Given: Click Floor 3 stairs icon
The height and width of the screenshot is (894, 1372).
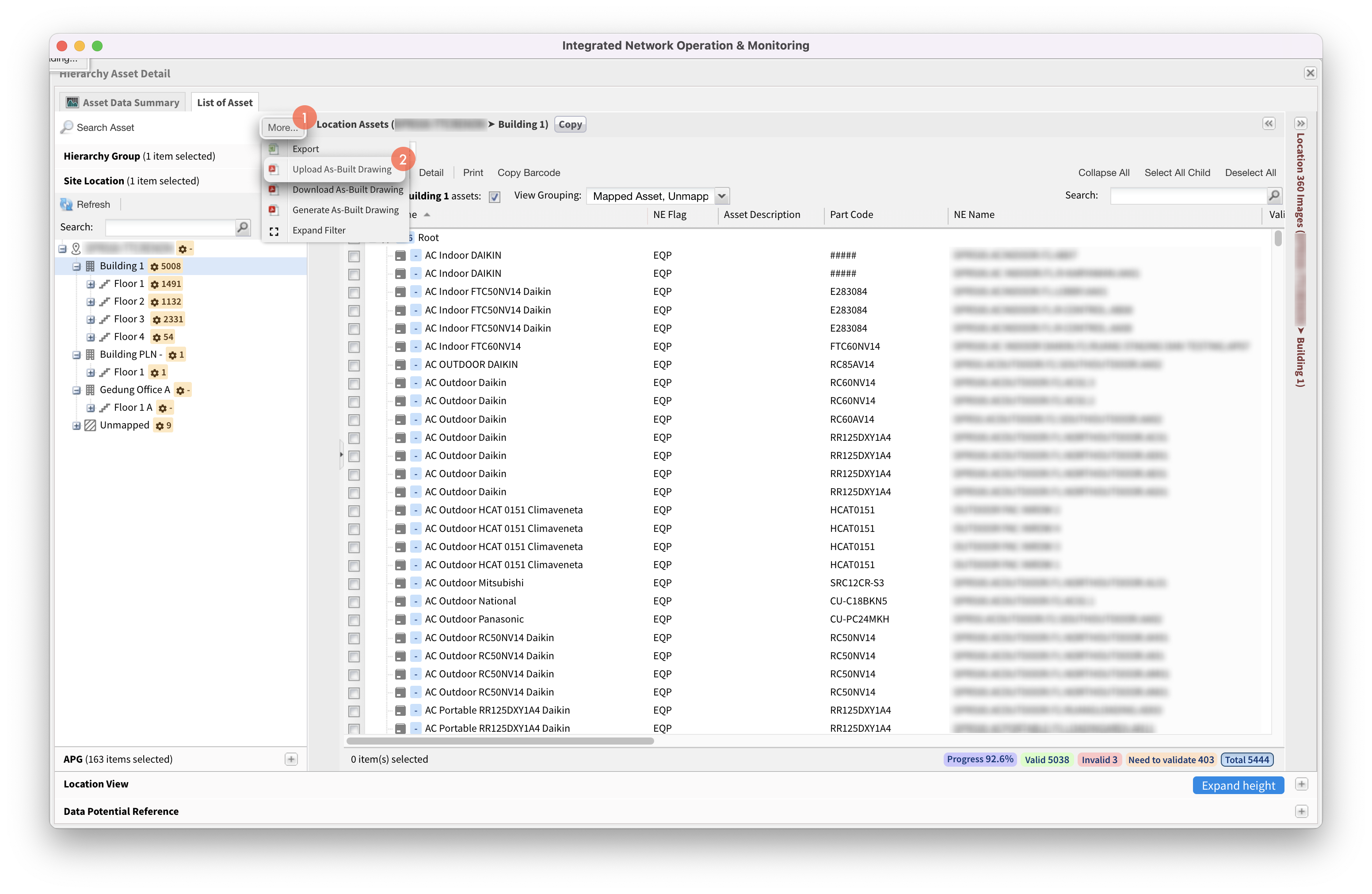Looking at the screenshot, I should 104,319.
